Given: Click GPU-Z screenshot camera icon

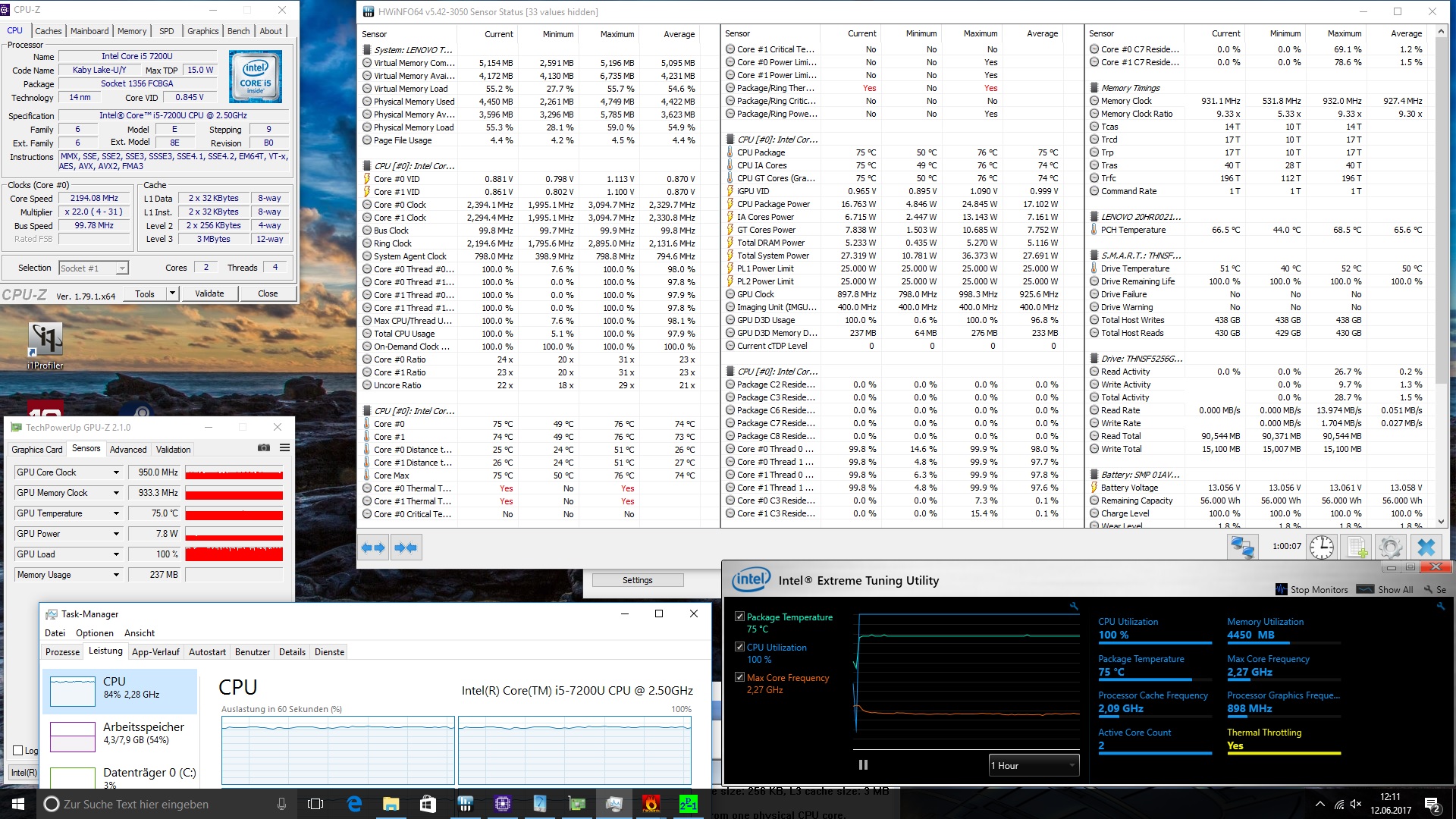Looking at the screenshot, I should click(264, 448).
